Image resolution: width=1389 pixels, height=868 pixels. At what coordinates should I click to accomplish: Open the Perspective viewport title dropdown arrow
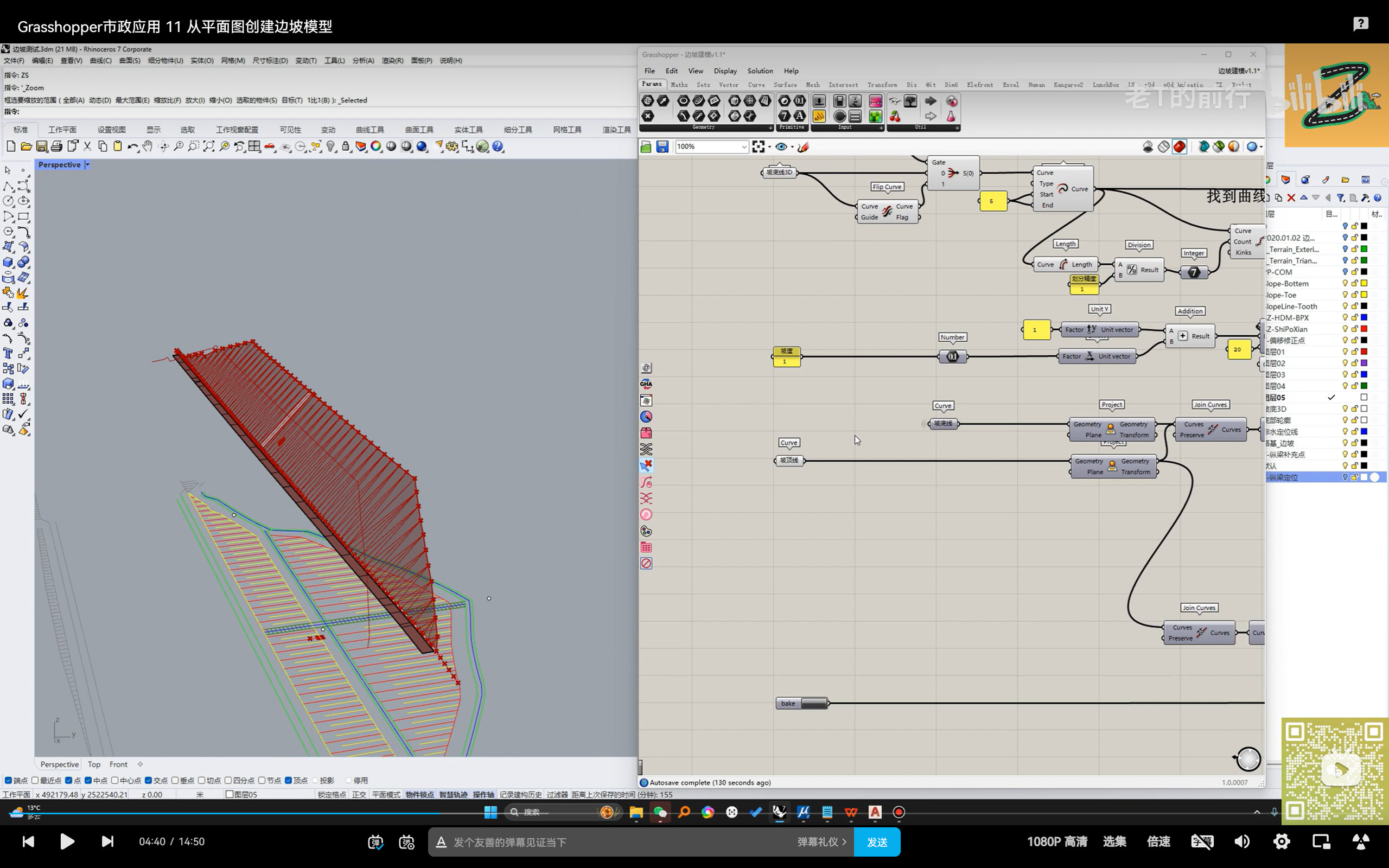click(87, 165)
